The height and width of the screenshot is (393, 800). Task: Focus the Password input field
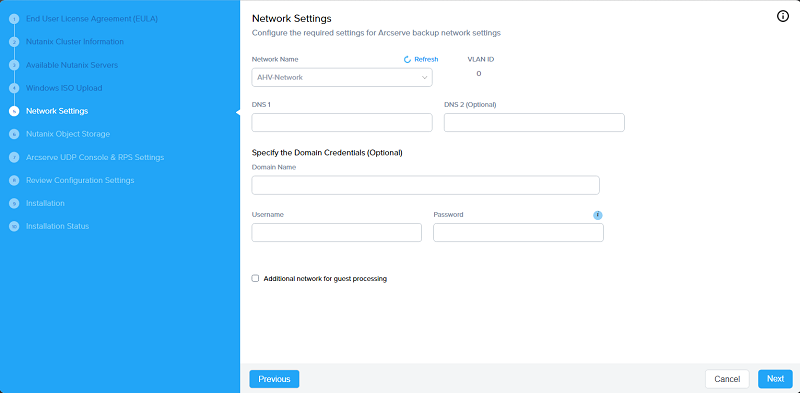pyautogui.click(x=518, y=233)
